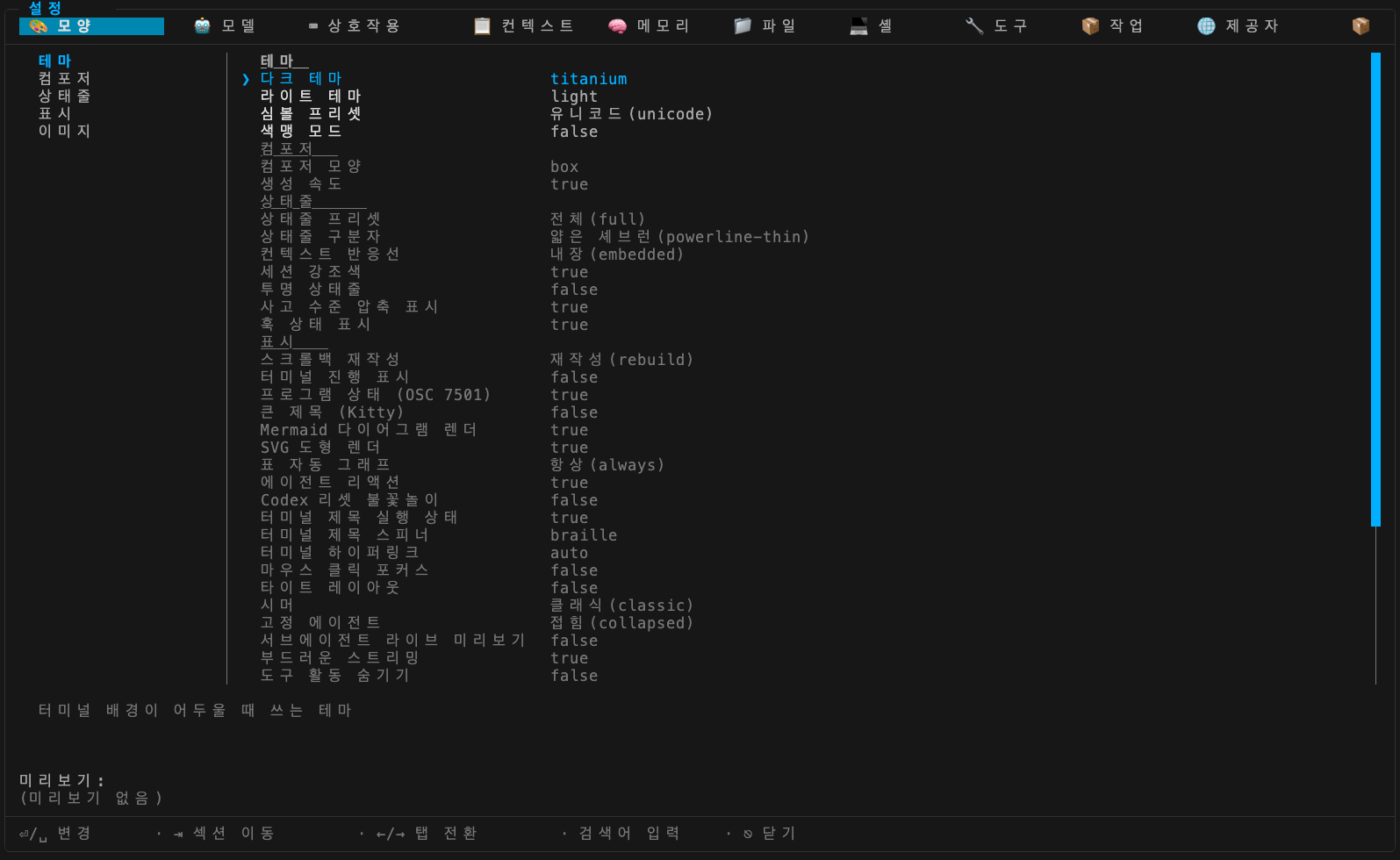Viewport: 1400px width, 860px height.
Task: Change the 심볼 프리셋 유니코드 value
Action: (x=632, y=114)
